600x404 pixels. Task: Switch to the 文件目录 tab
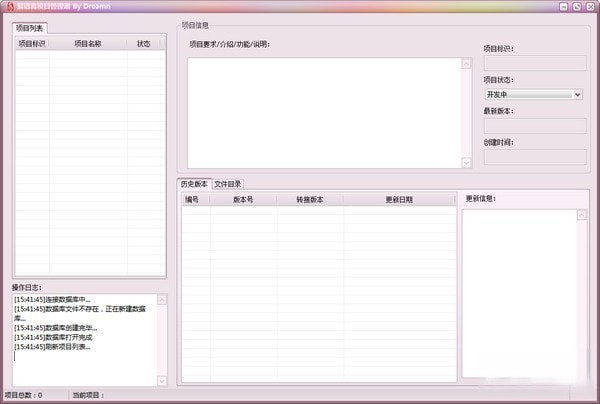tap(228, 184)
